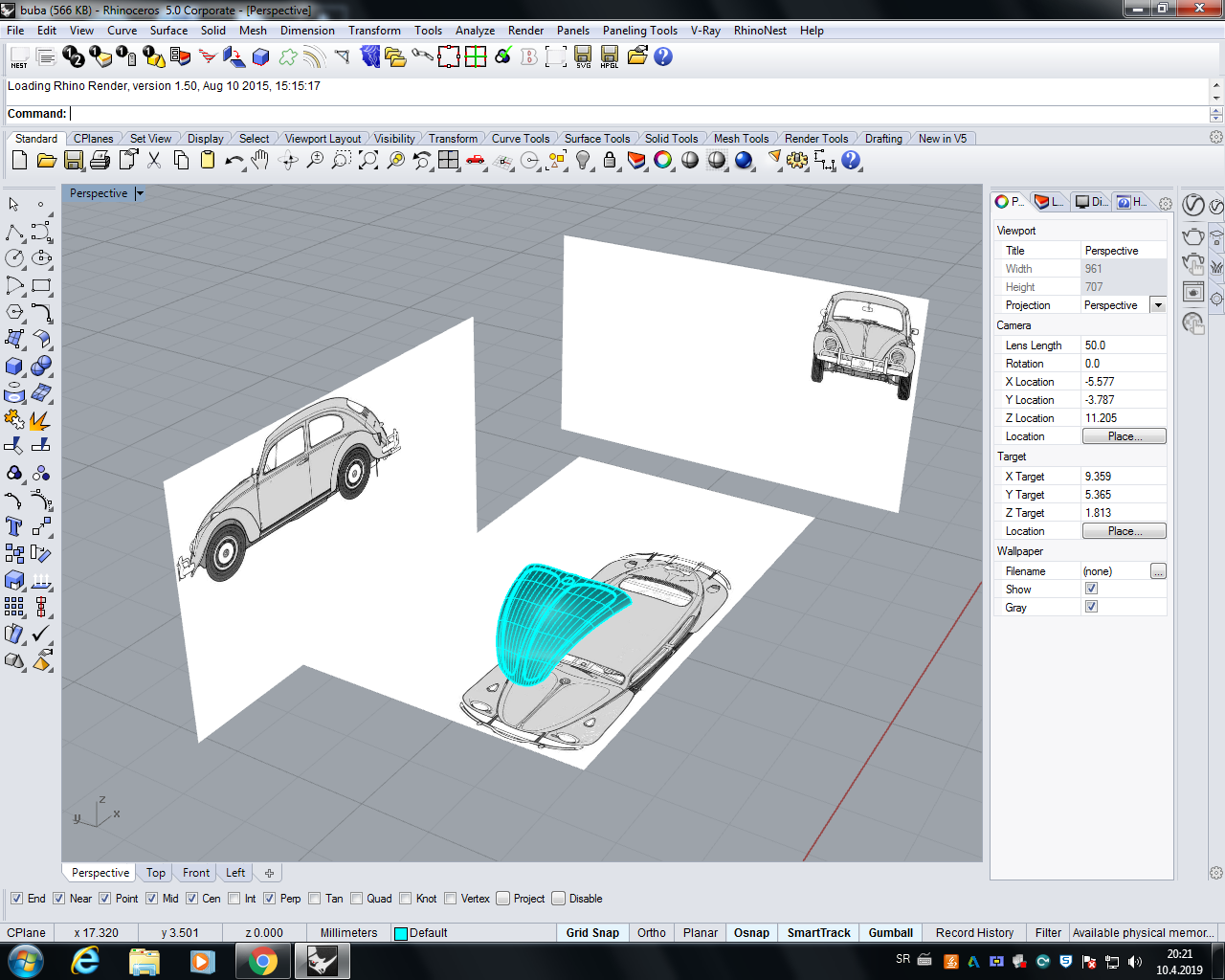The image size is (1225, 980).
Task: Uncheck the Wallpaper Gray checkbox
Action: click(1091, 608)
